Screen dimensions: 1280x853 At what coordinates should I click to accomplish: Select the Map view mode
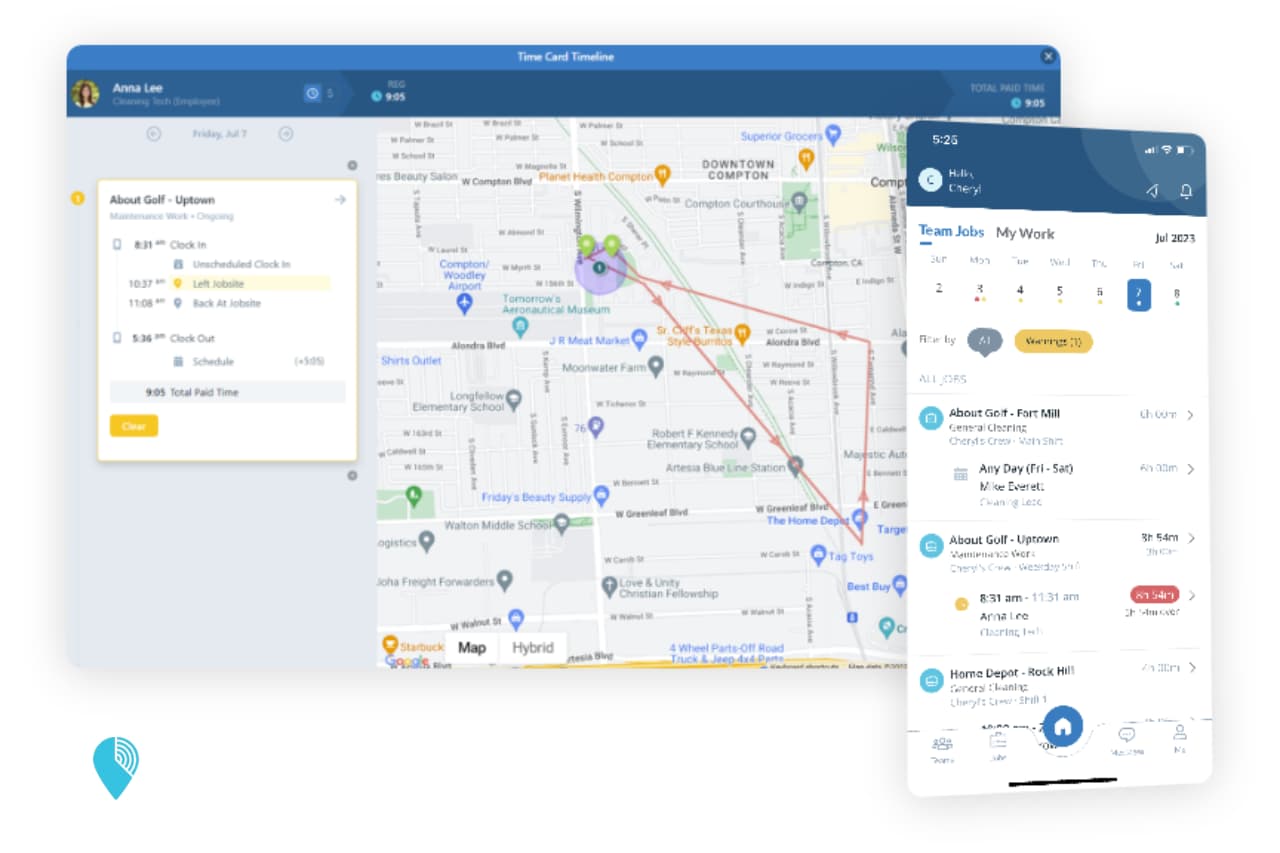pyautogui.click(x=472, y=647)
